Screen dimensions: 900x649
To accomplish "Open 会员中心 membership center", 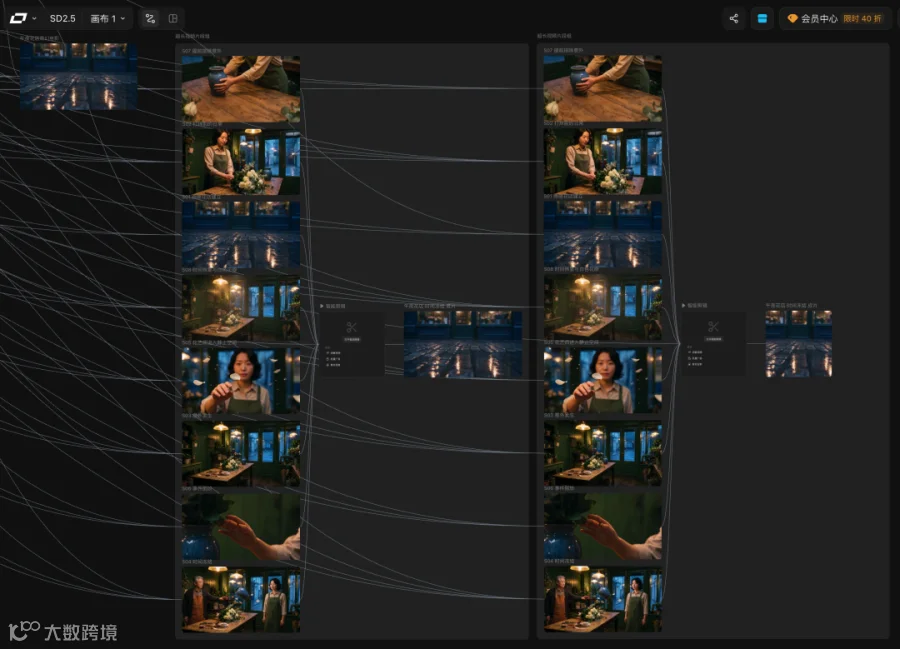I will click(x=819, y=18).
